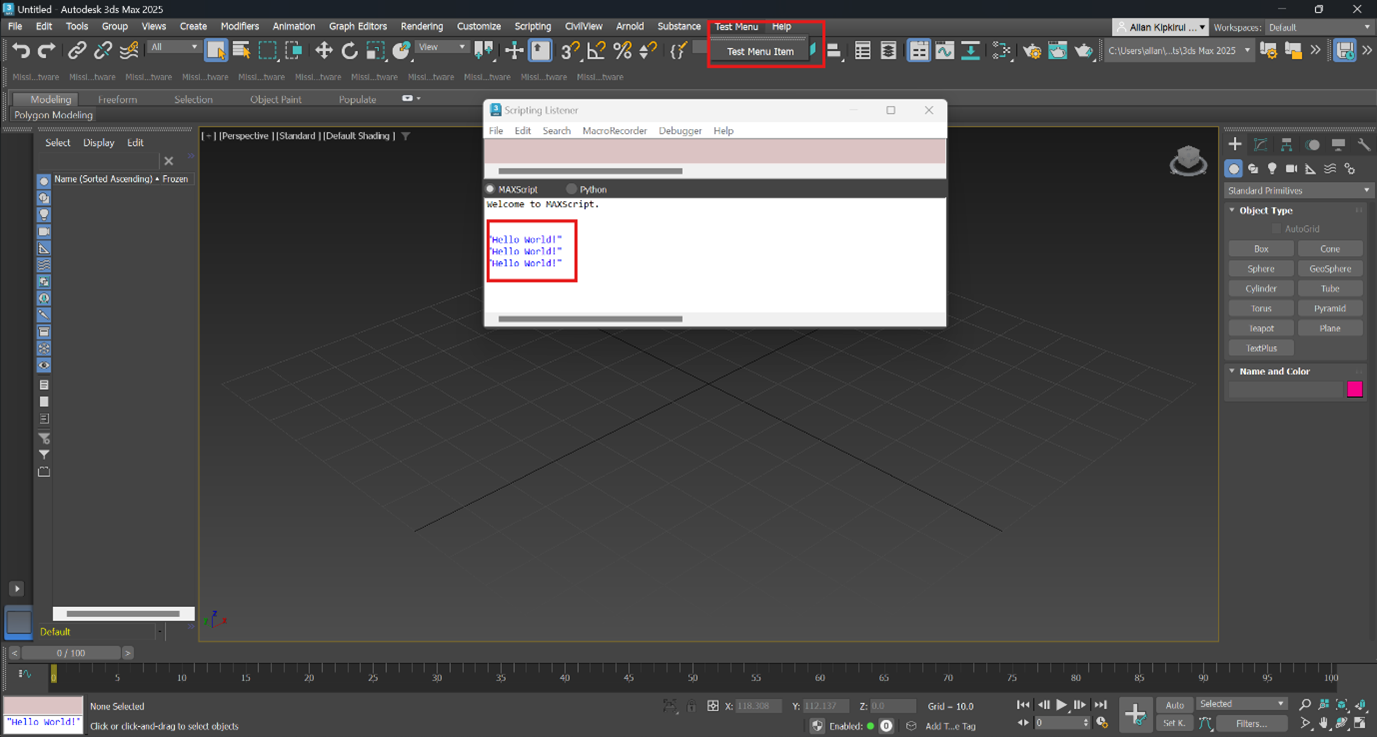Switch to the Object Paint ribbon tab

coord(276,99)
